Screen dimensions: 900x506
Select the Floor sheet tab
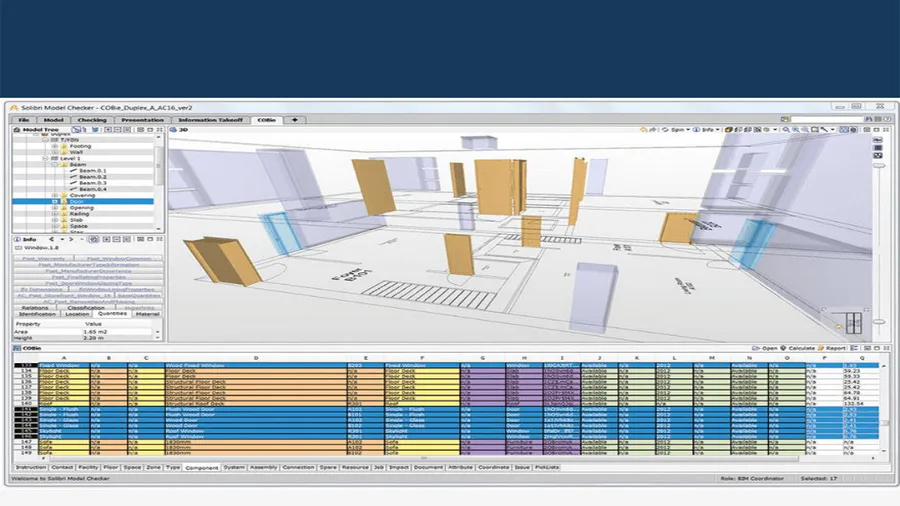coord(111,468)
